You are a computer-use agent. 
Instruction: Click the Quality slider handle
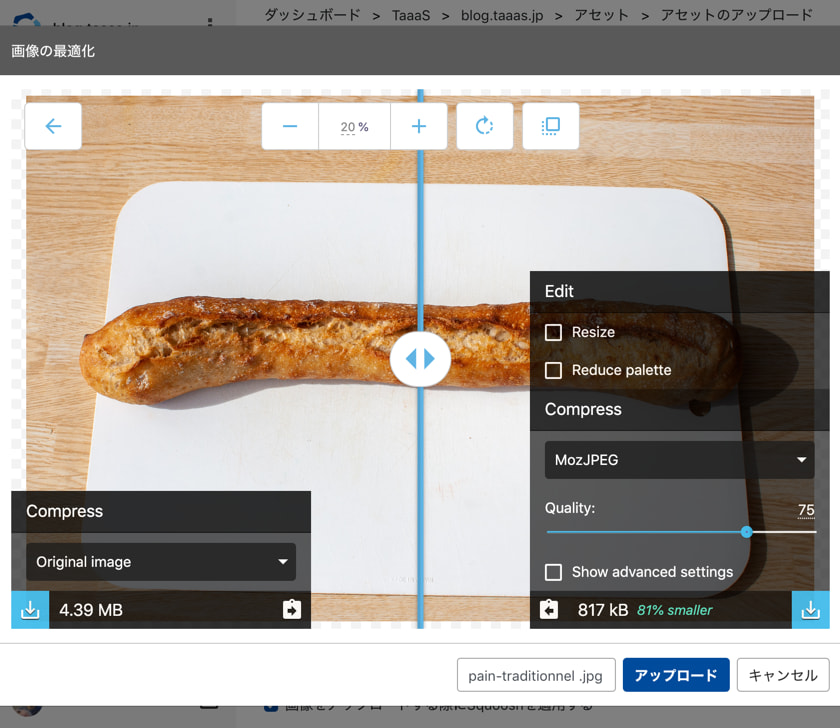coord(746,532)
